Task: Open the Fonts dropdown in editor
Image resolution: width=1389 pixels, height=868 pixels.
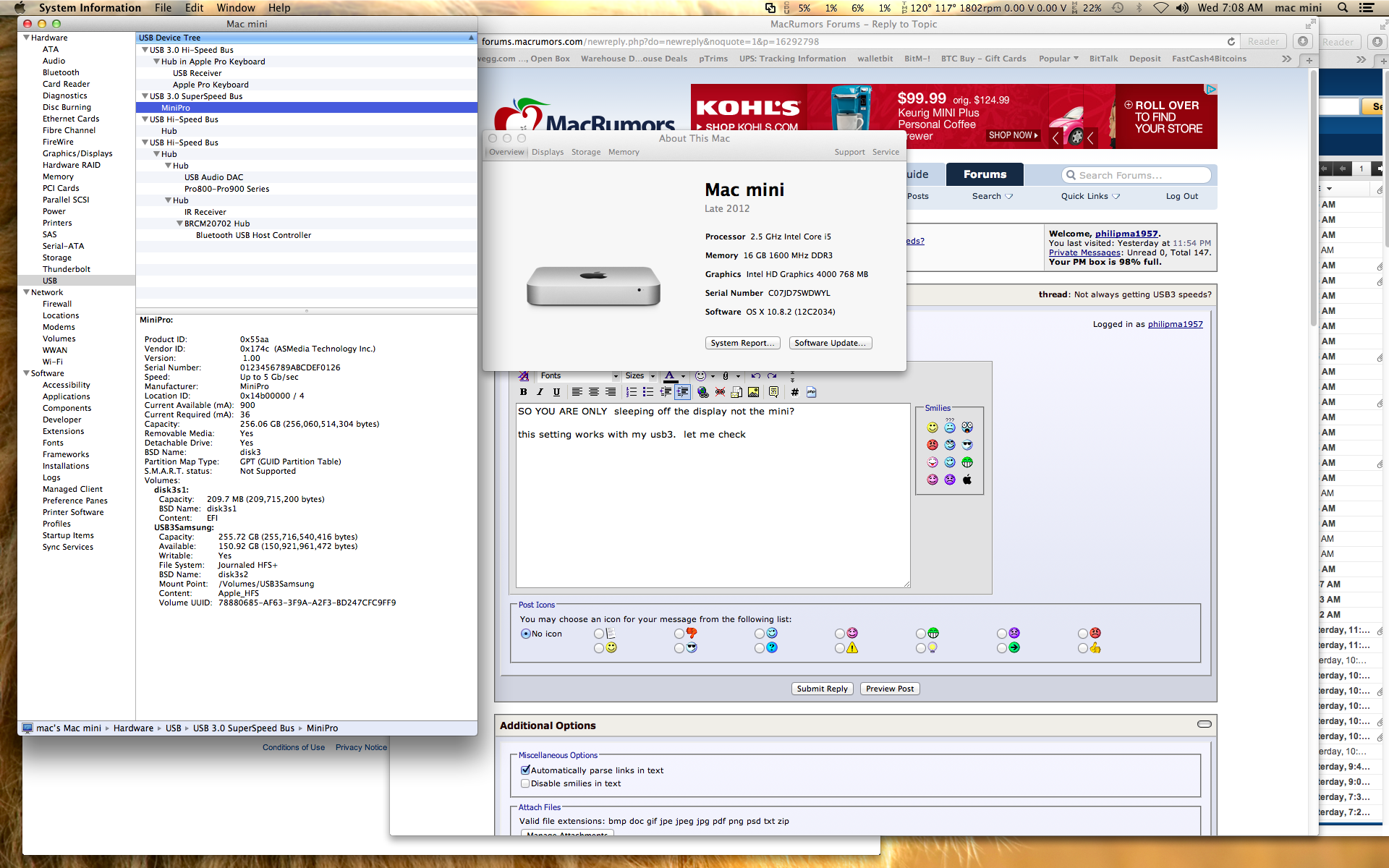Action: 579,375
